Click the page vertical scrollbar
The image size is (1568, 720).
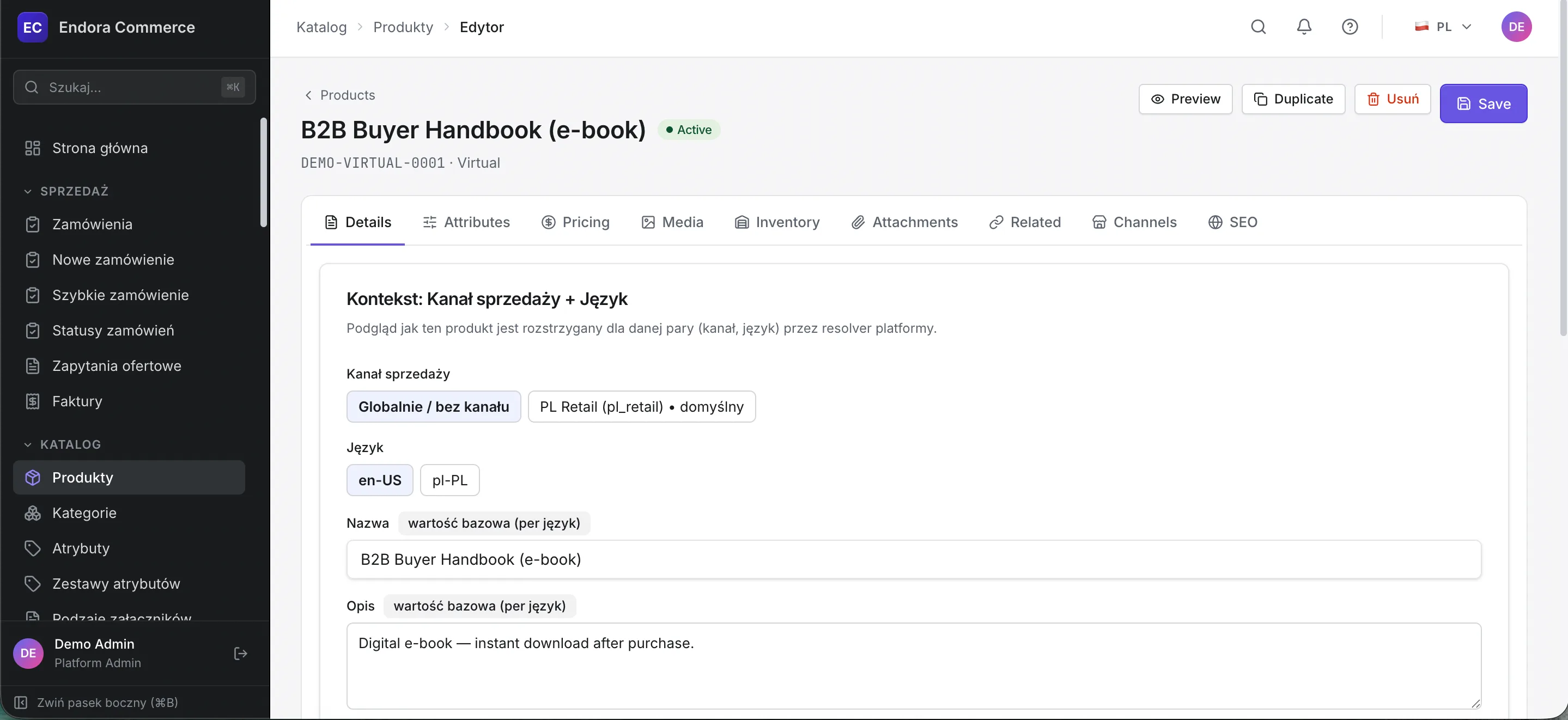pos(1563,167)
